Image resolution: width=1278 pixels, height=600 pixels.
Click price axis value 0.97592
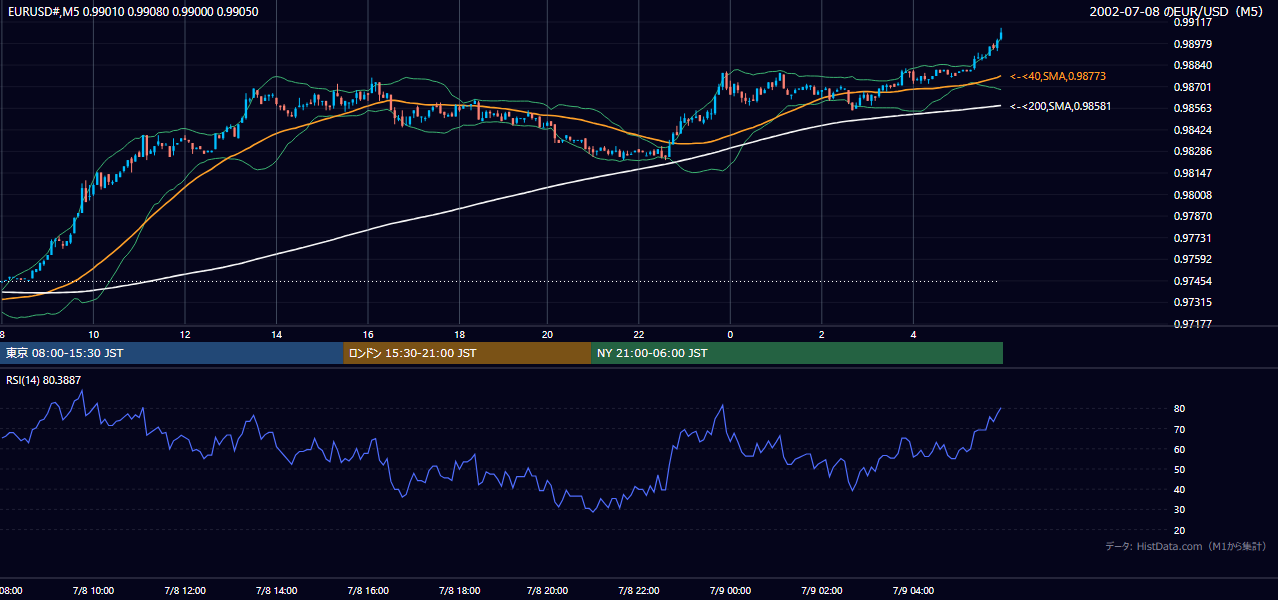1193,260
